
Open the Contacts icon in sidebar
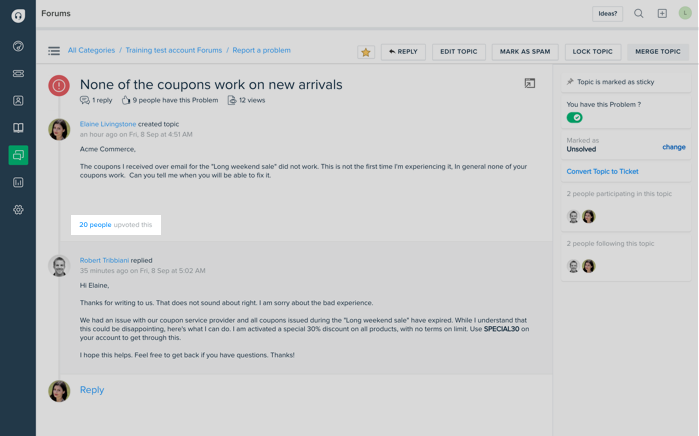click(x=18, y=101)
